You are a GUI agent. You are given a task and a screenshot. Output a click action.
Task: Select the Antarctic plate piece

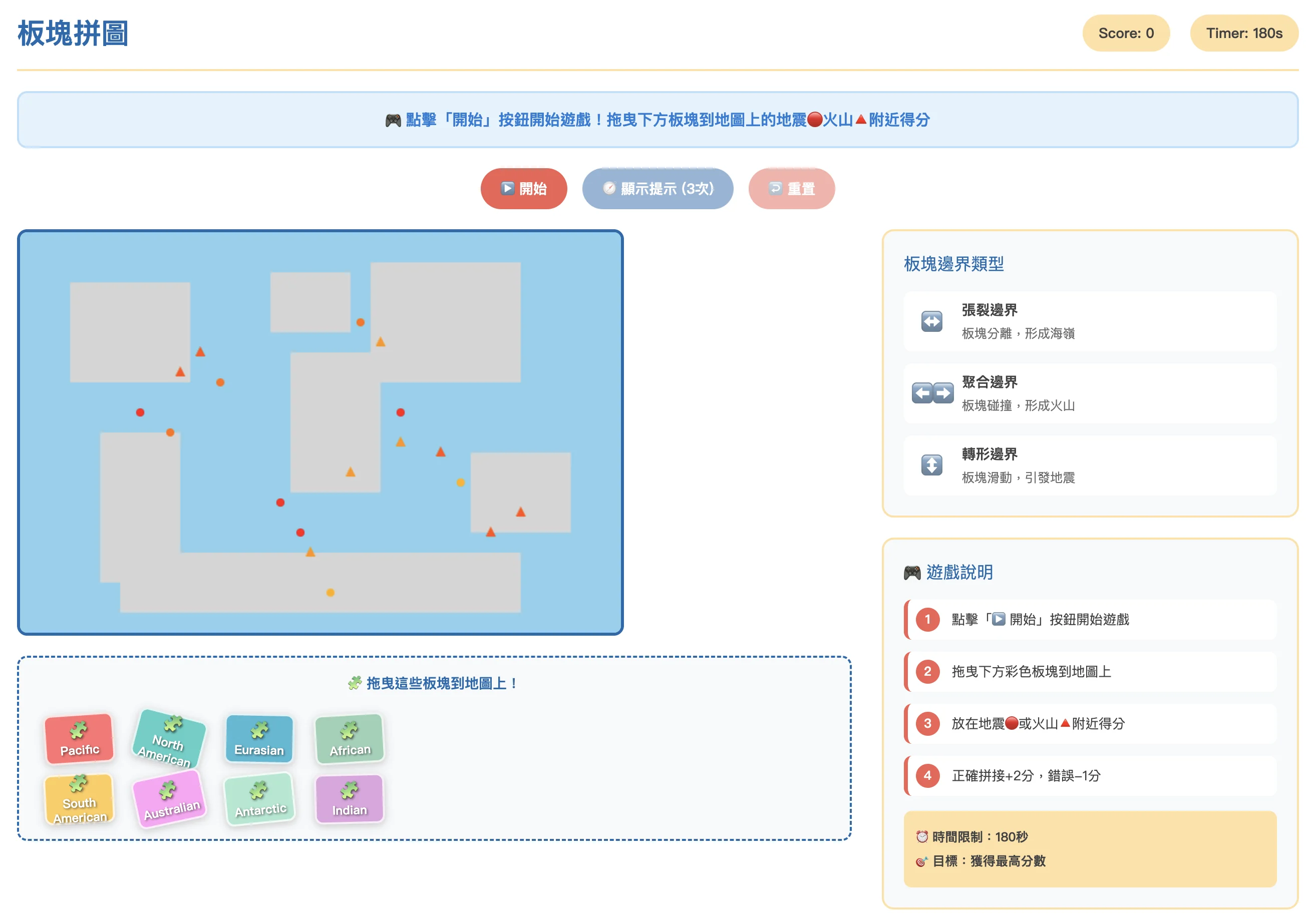(x=260, y=800)
